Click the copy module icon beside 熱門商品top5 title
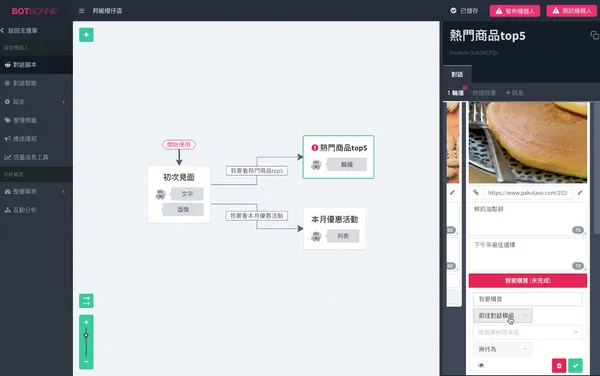This screenshot has width=600, height=376. [x=594, y=35]
